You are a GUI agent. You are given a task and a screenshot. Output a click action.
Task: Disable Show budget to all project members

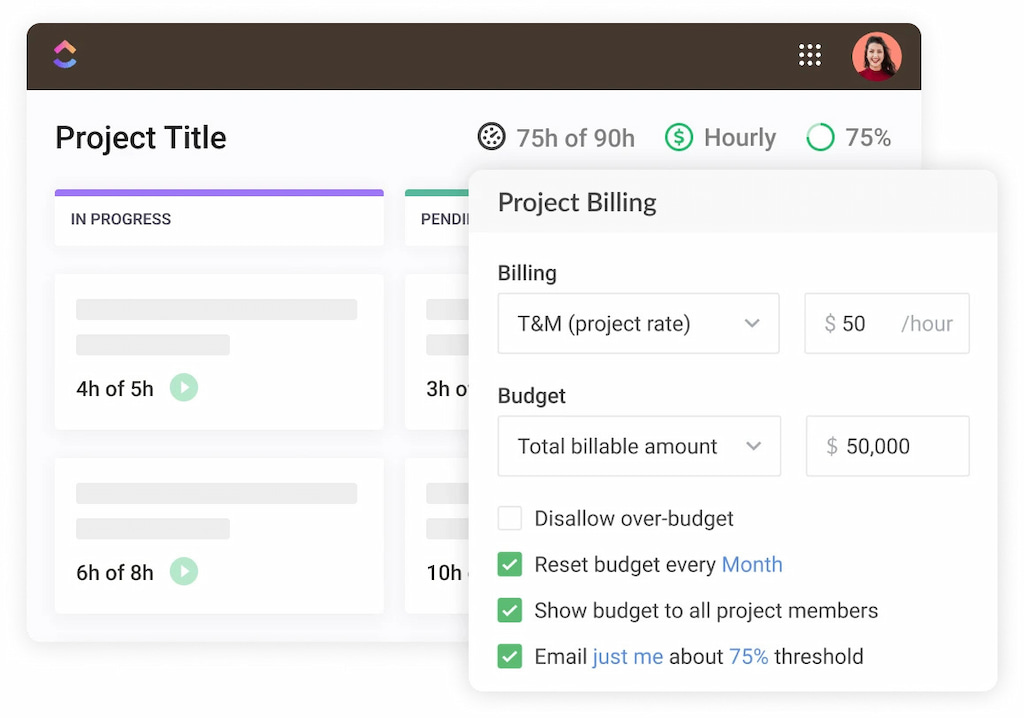(510, 610)
